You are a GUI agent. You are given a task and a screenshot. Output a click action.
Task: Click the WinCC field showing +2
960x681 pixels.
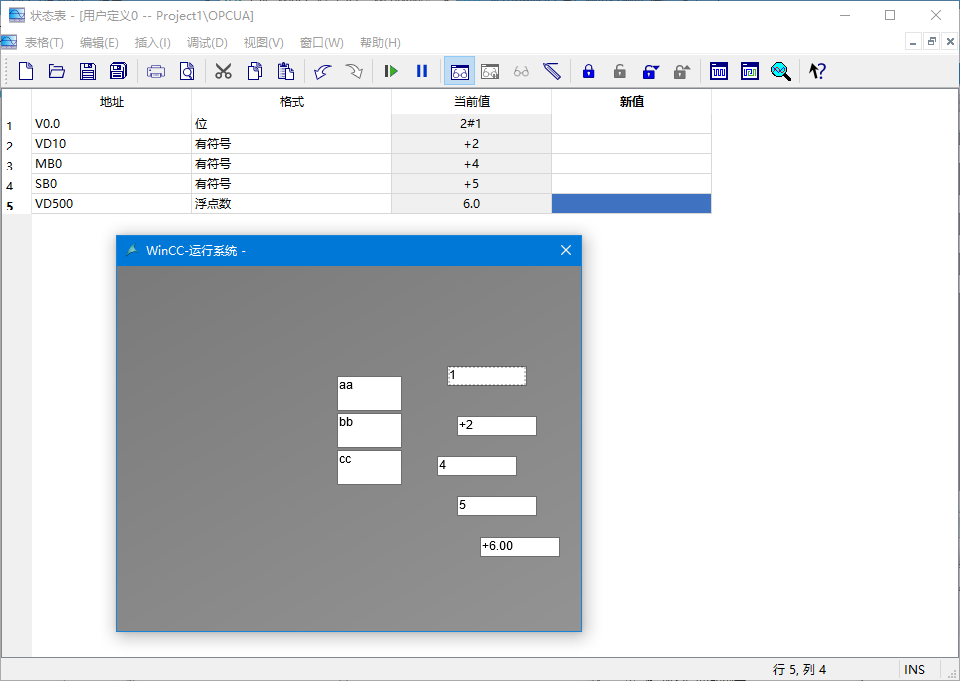497,426
